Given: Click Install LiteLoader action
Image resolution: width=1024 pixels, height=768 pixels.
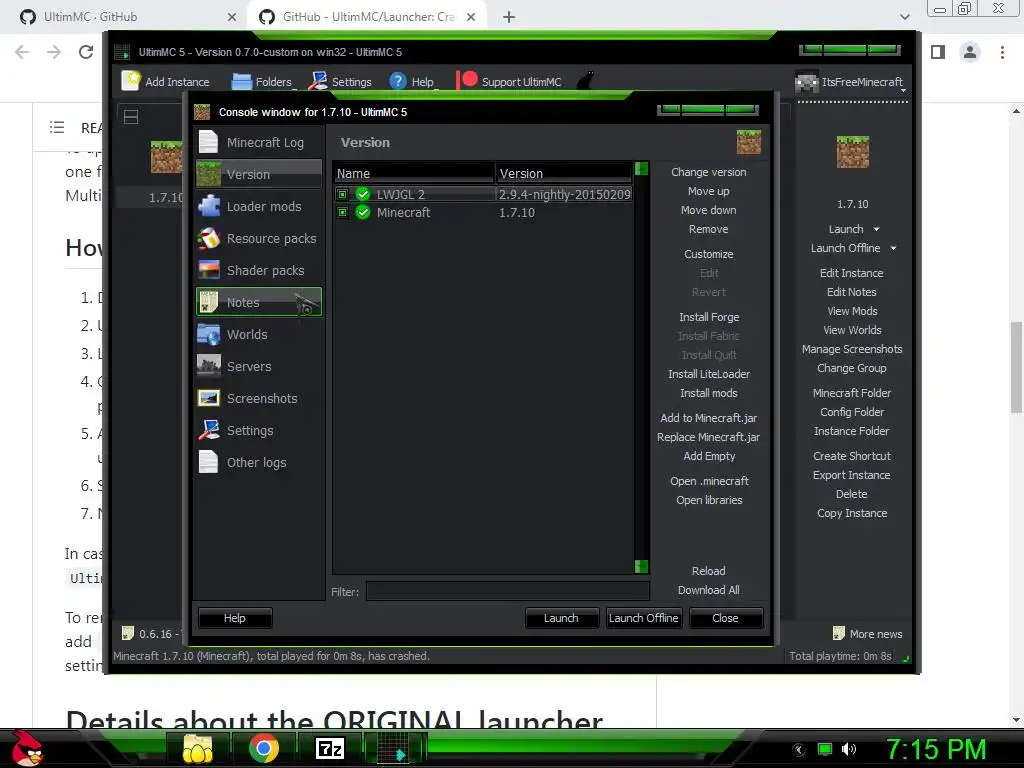Looking at the screenshot, I should point(709,374).
